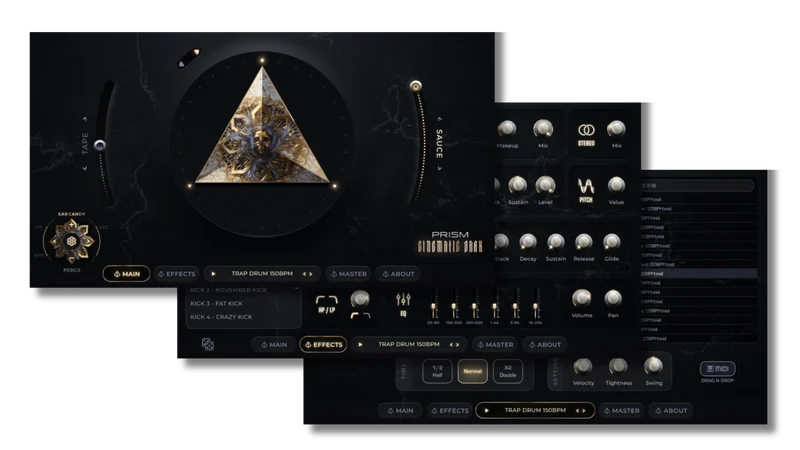The image size is (800, 450).
Task: Toggle the EQ module icon
Action: [403, 305]
